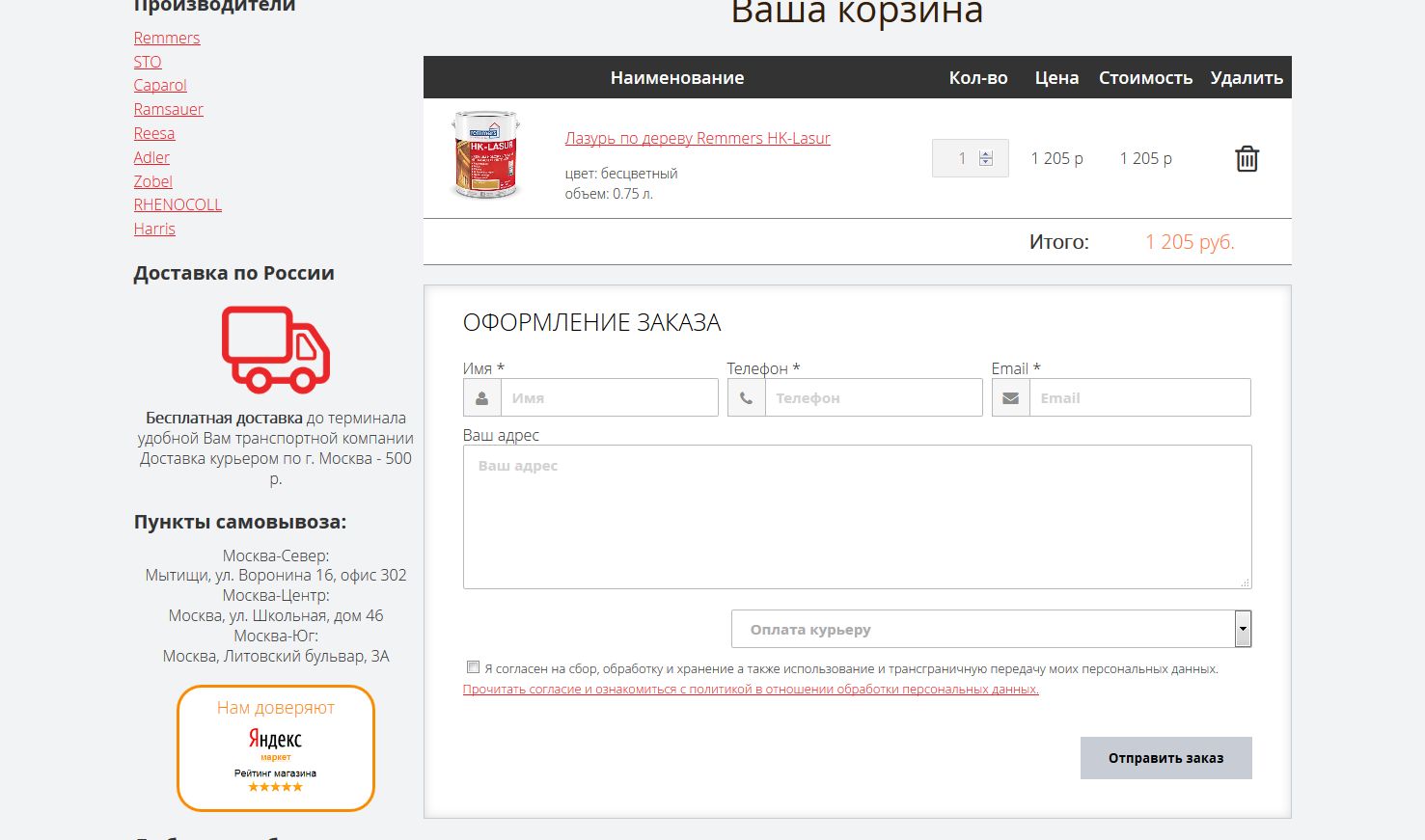The height and width of the screenshot is (840, 1425).
Task: Click the Мытищи, ул. Воронина 16 address
Action: point(276,575)
